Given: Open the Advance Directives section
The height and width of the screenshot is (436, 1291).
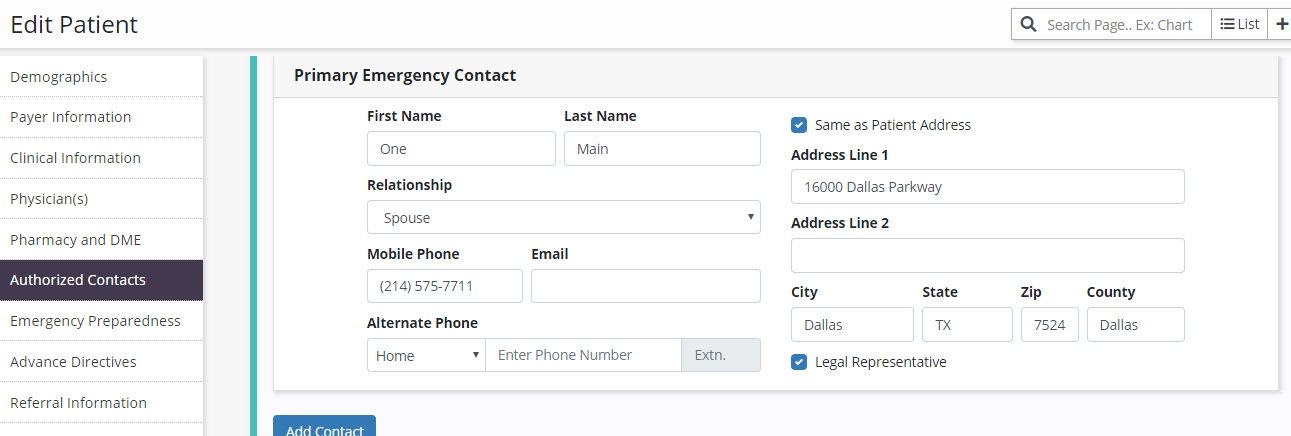Looking at the screenshot, I should pos(73,362).
